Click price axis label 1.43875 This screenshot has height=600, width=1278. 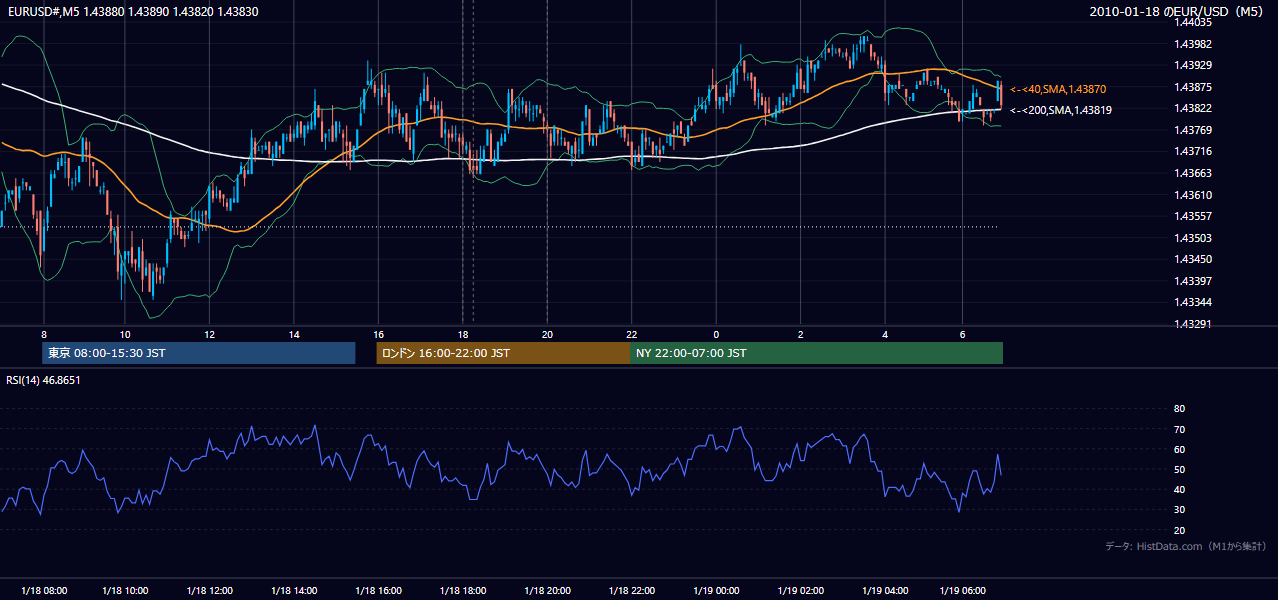pyautogui.click(x=1192, y=87)
